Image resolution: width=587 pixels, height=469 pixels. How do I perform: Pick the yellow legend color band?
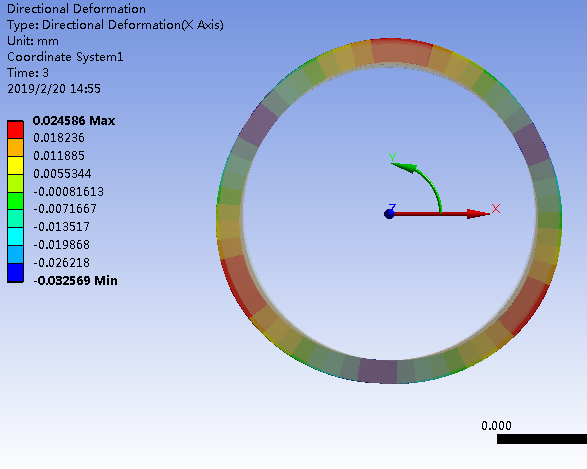coord(15,165)
